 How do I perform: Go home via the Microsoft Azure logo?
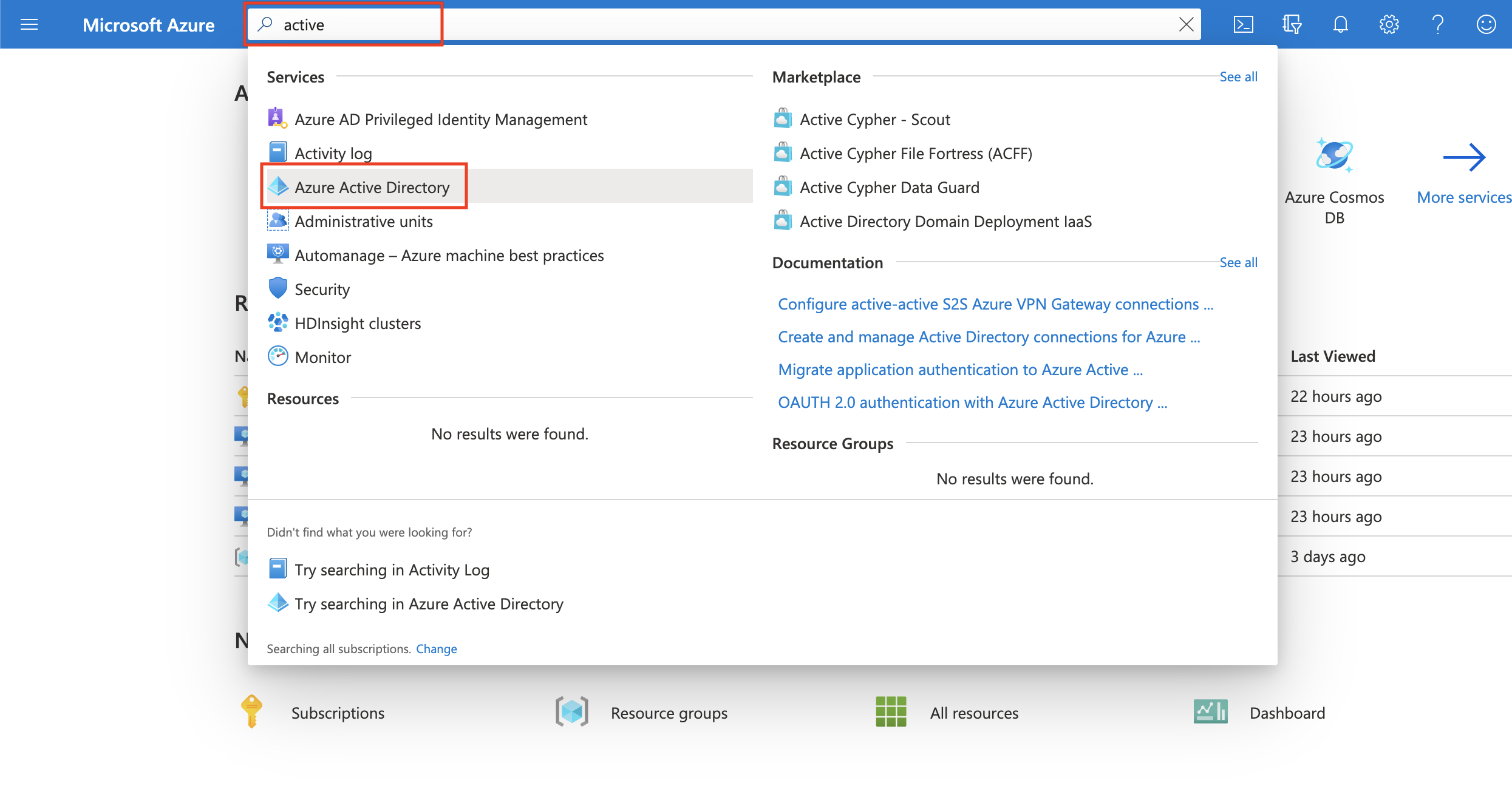[x=148, y=24]
